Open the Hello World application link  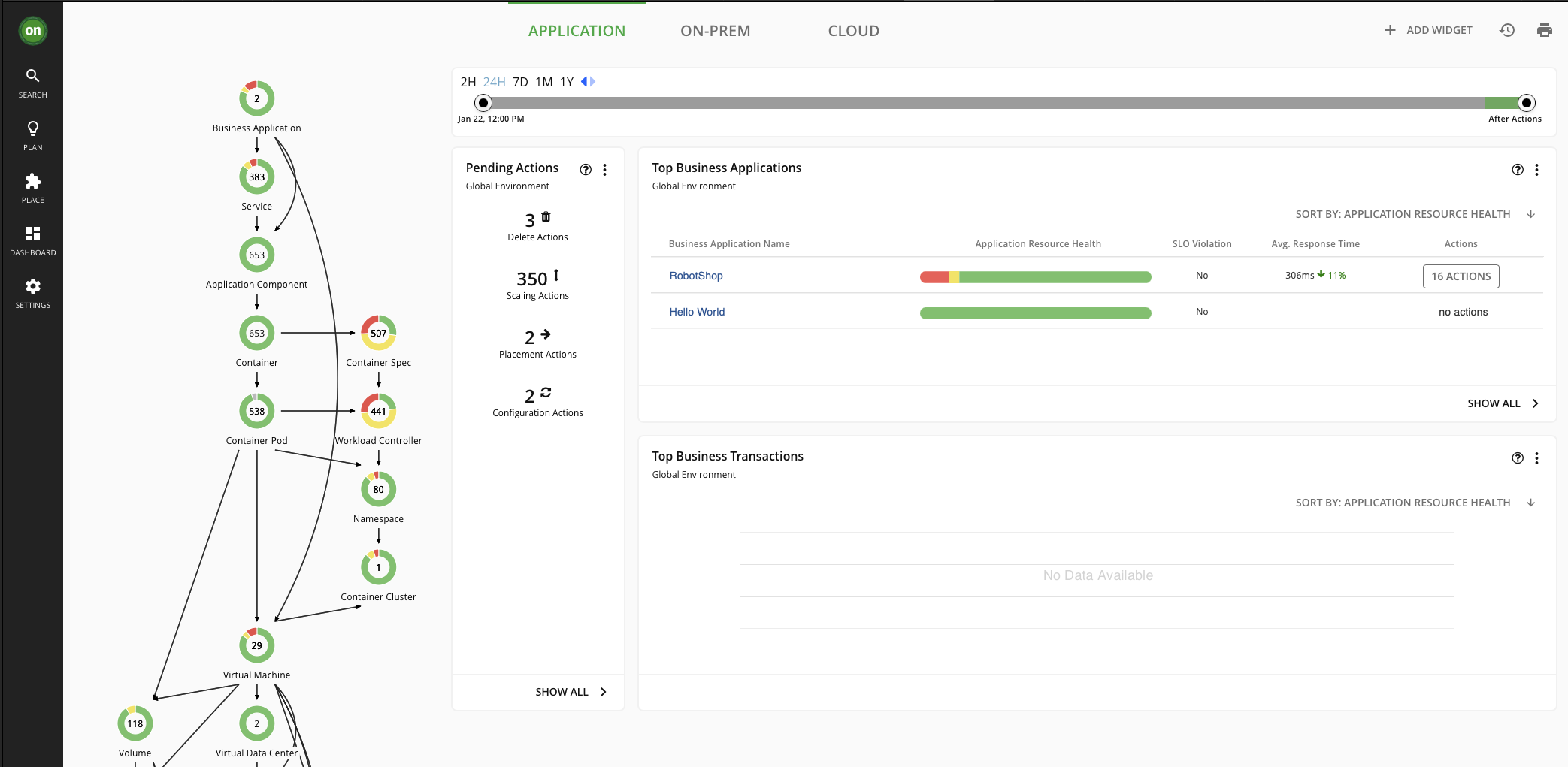pyautogui.click(x=697, y=312)
